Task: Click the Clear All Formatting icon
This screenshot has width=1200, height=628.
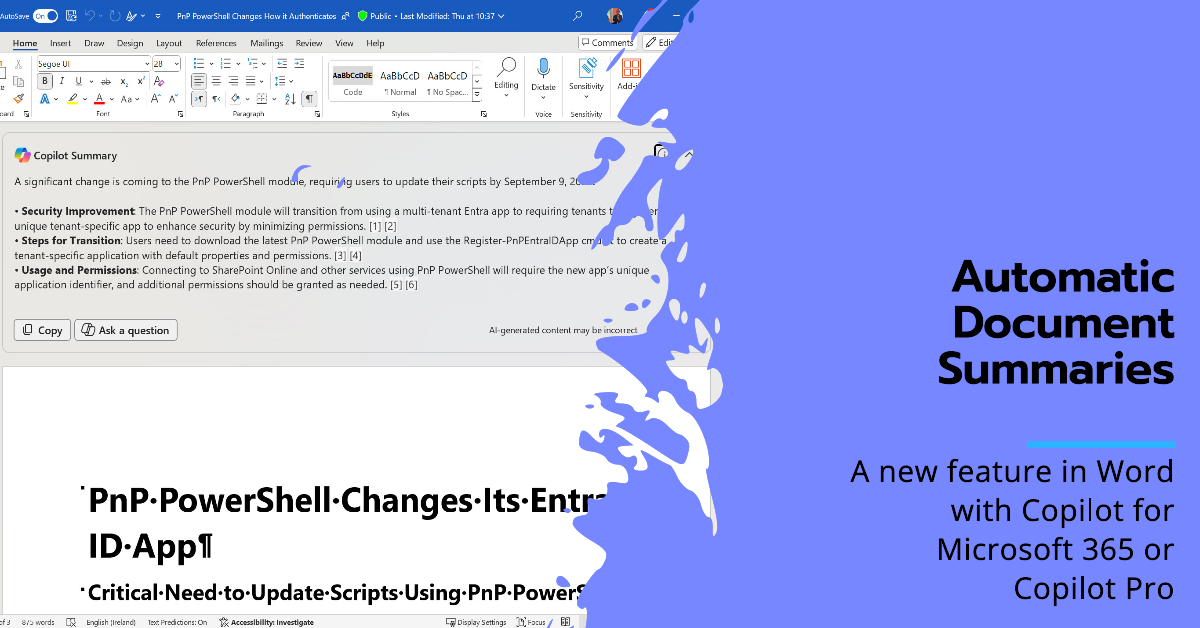Action: [159, 81]
